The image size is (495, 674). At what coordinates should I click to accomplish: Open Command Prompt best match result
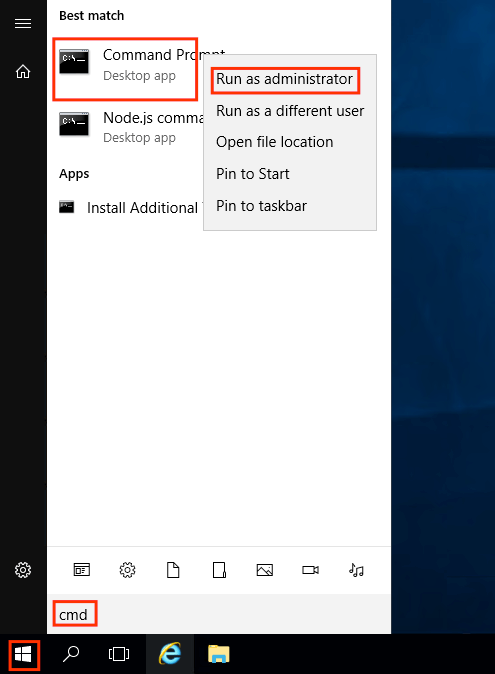point(125,69)
